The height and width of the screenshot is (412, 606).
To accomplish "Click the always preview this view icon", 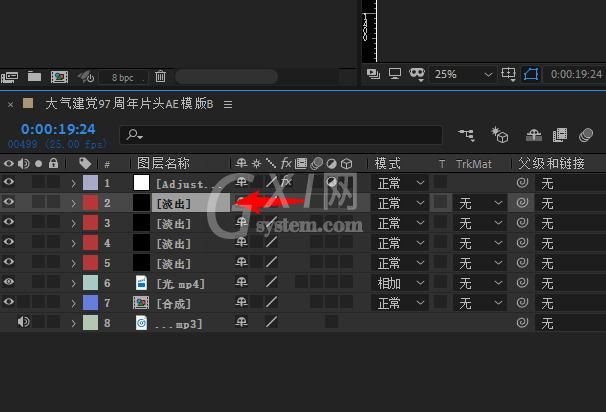I will (373, 73).
